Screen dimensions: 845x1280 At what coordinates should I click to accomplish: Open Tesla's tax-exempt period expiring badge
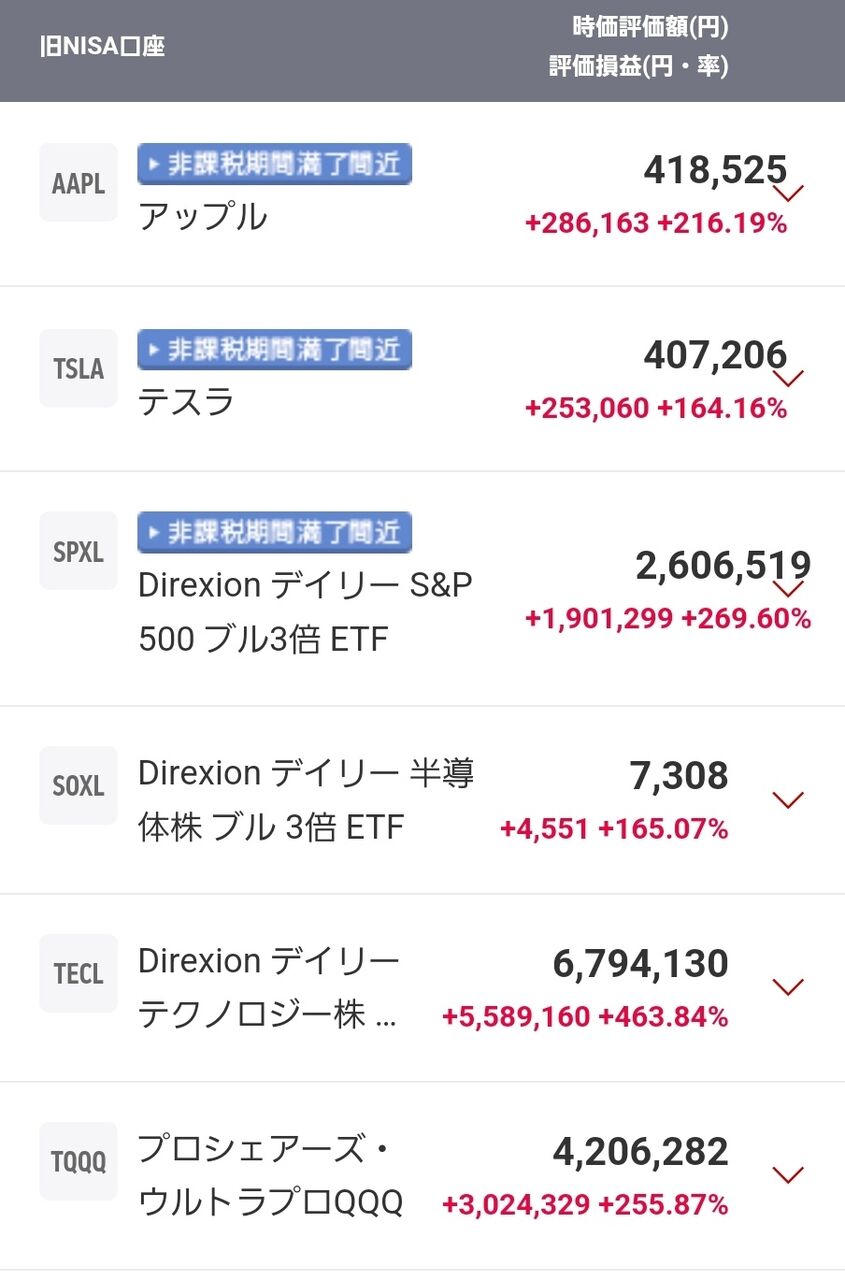point(274,349)
